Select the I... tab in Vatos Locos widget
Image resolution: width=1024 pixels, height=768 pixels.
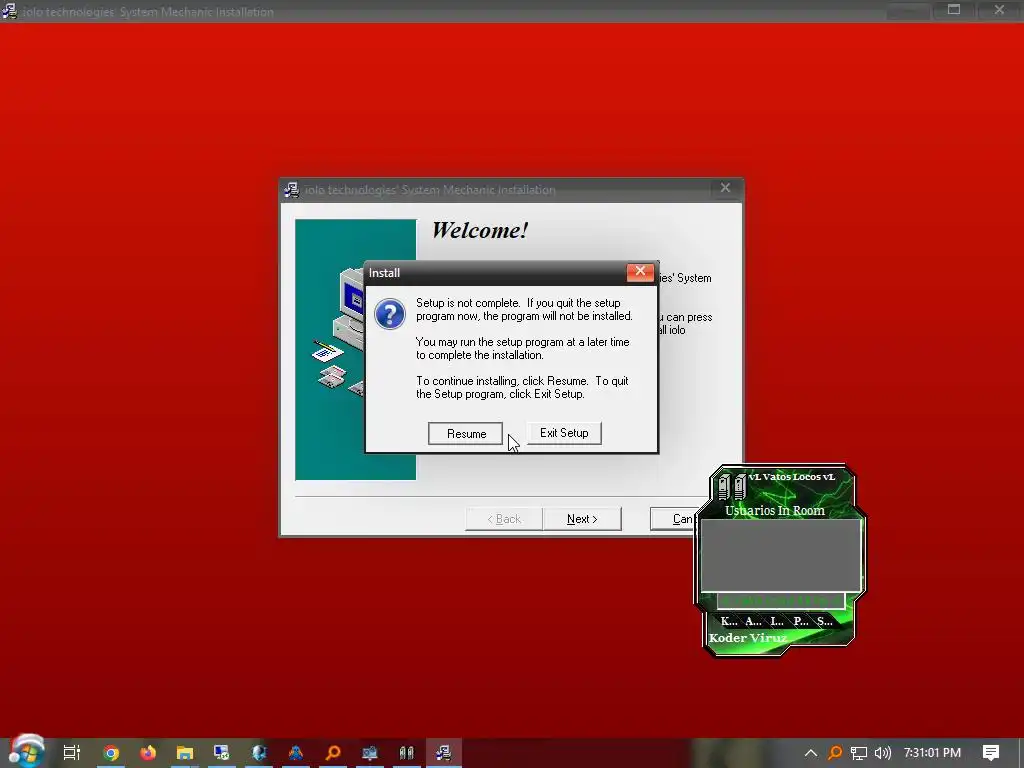[776, 621]
